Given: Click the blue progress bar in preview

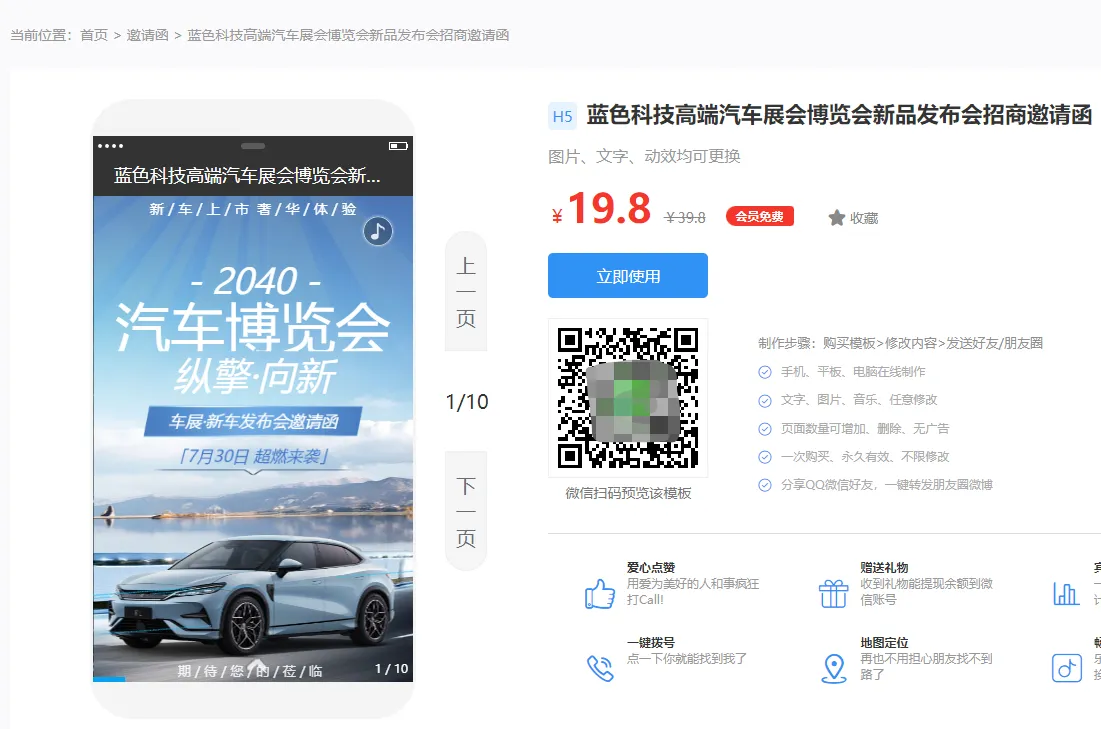Looking at the screenshot, I should (109, 679).
